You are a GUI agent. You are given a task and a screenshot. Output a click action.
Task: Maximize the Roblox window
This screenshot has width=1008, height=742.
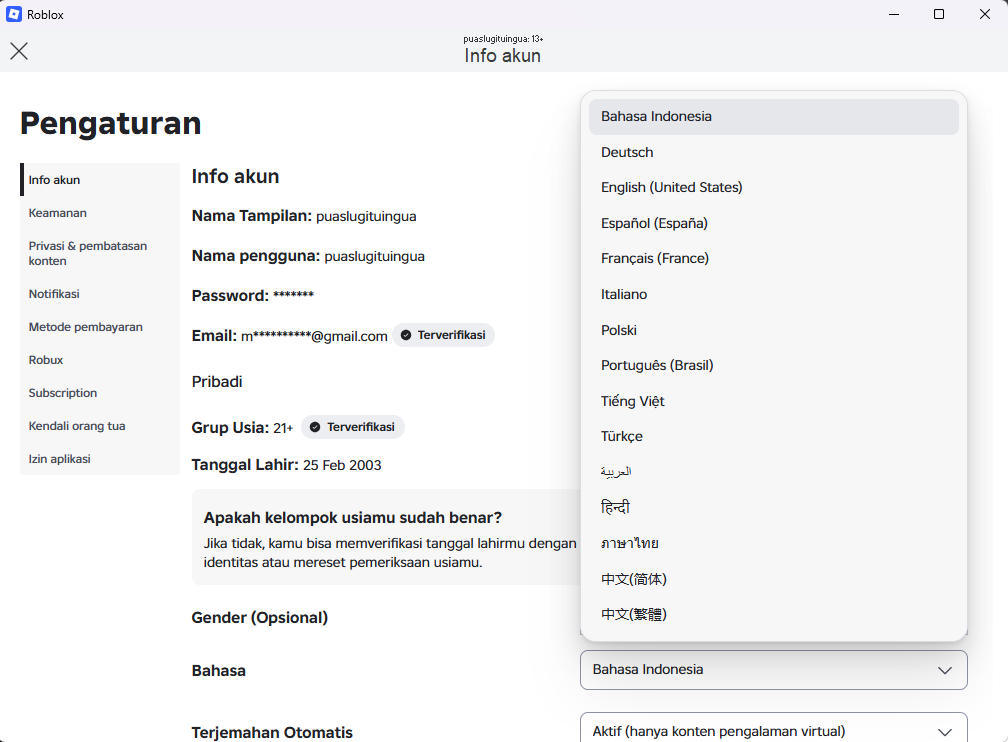point(939,14)
